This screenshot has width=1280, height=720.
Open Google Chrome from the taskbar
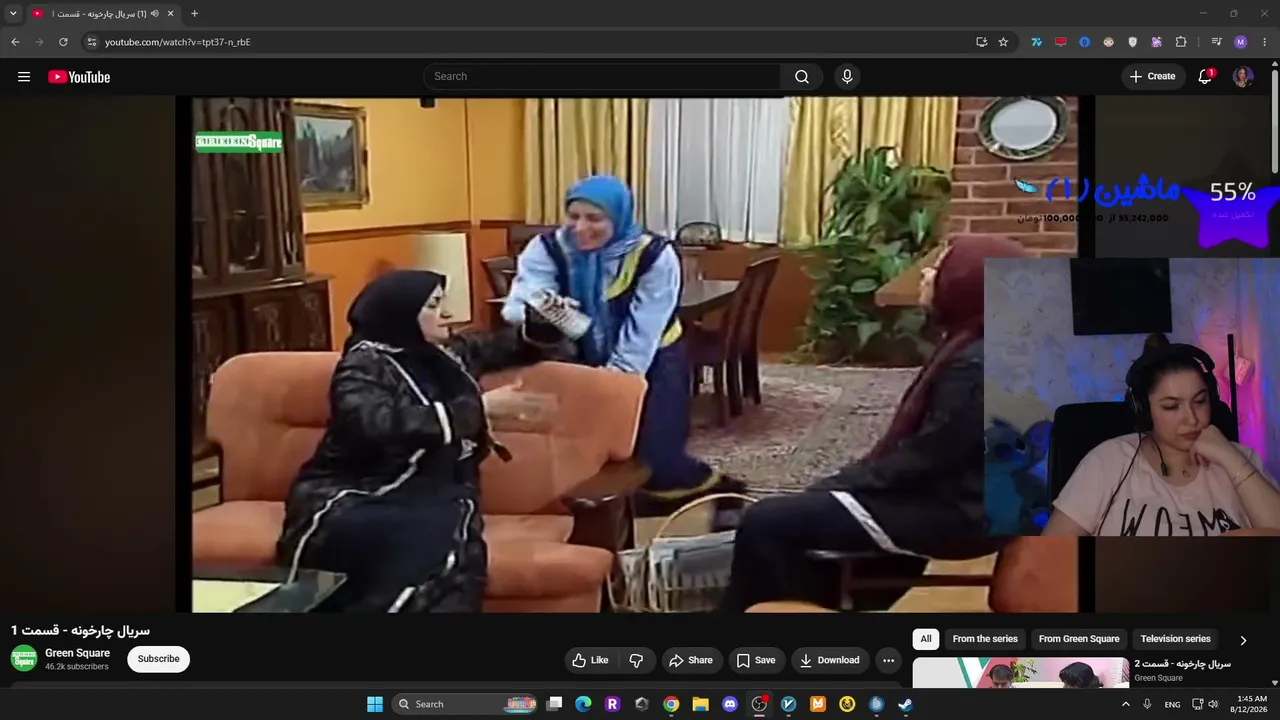[671, 704]
